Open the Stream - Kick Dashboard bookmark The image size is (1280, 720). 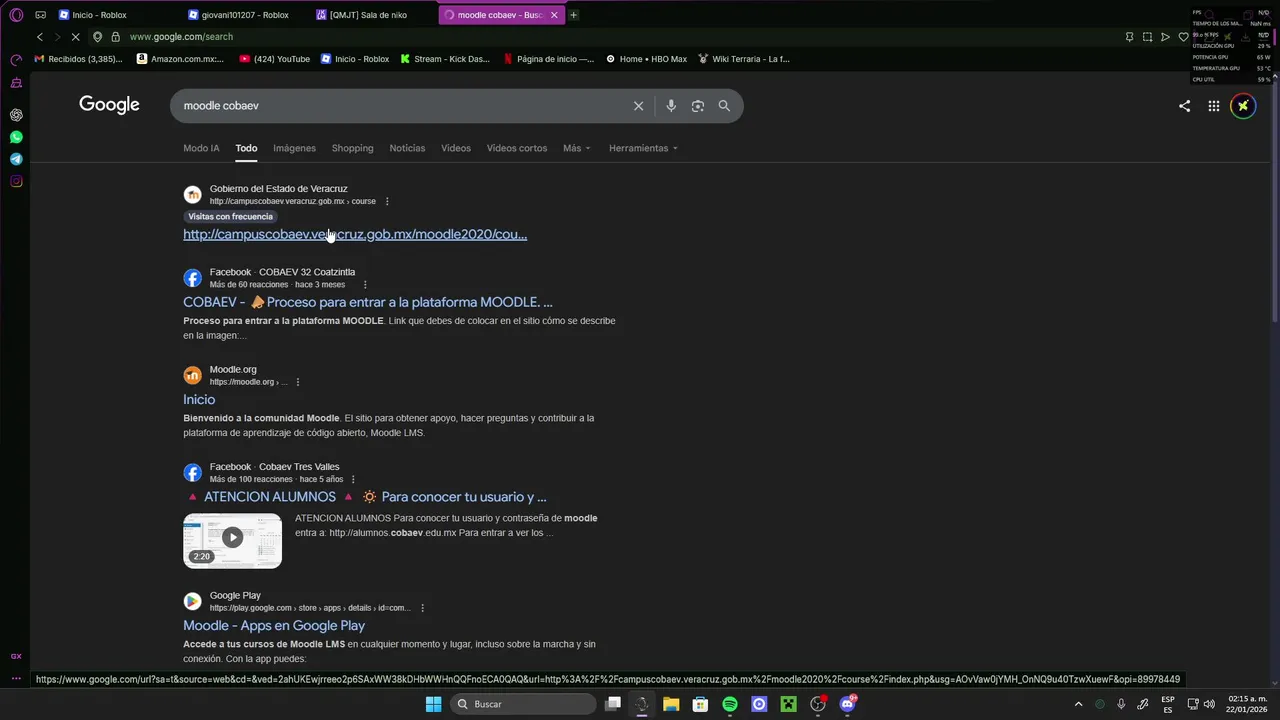[445, 59]
